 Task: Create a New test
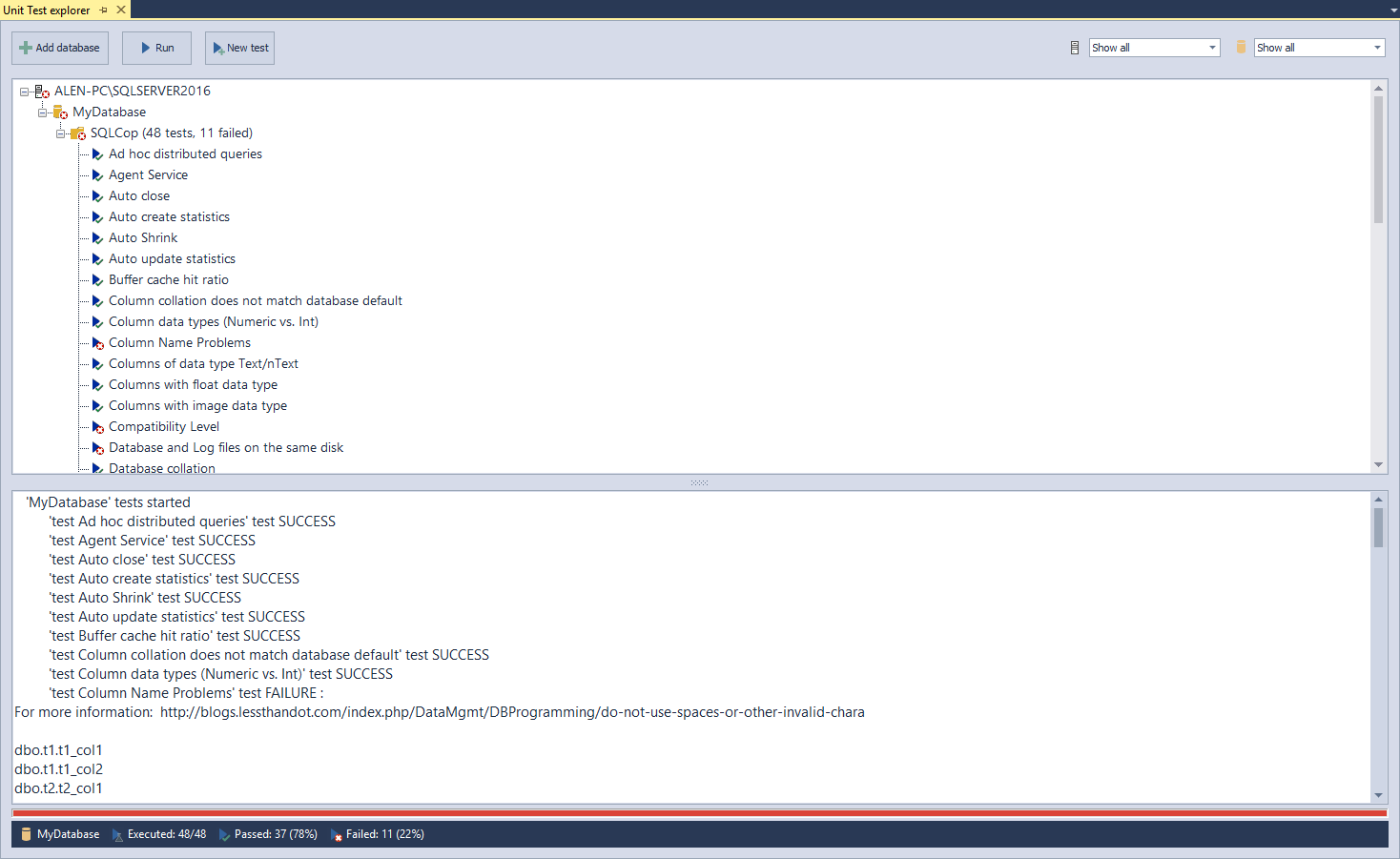coord(239,48)
